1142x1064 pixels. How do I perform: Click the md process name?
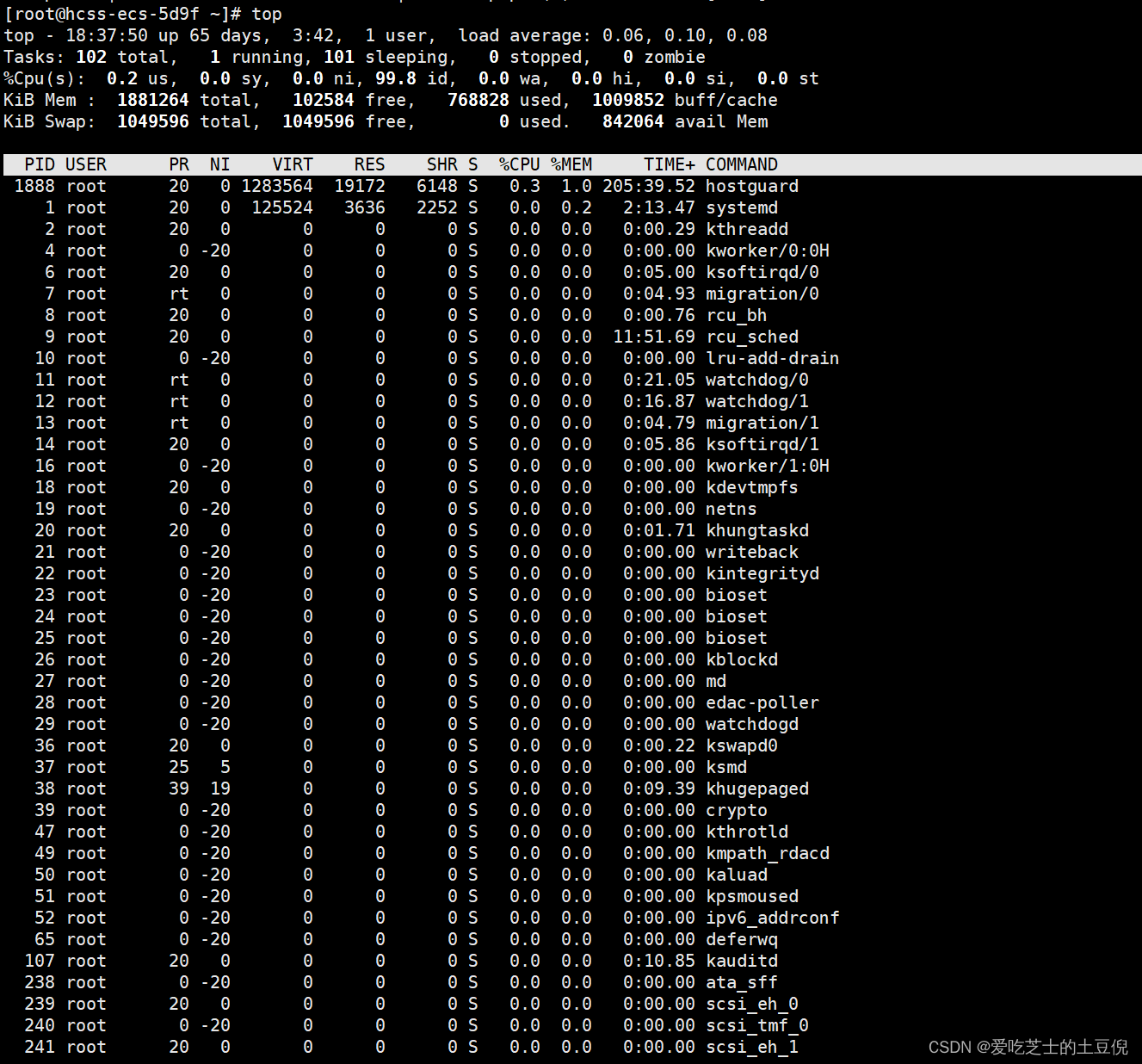click(x=716, y=681)
